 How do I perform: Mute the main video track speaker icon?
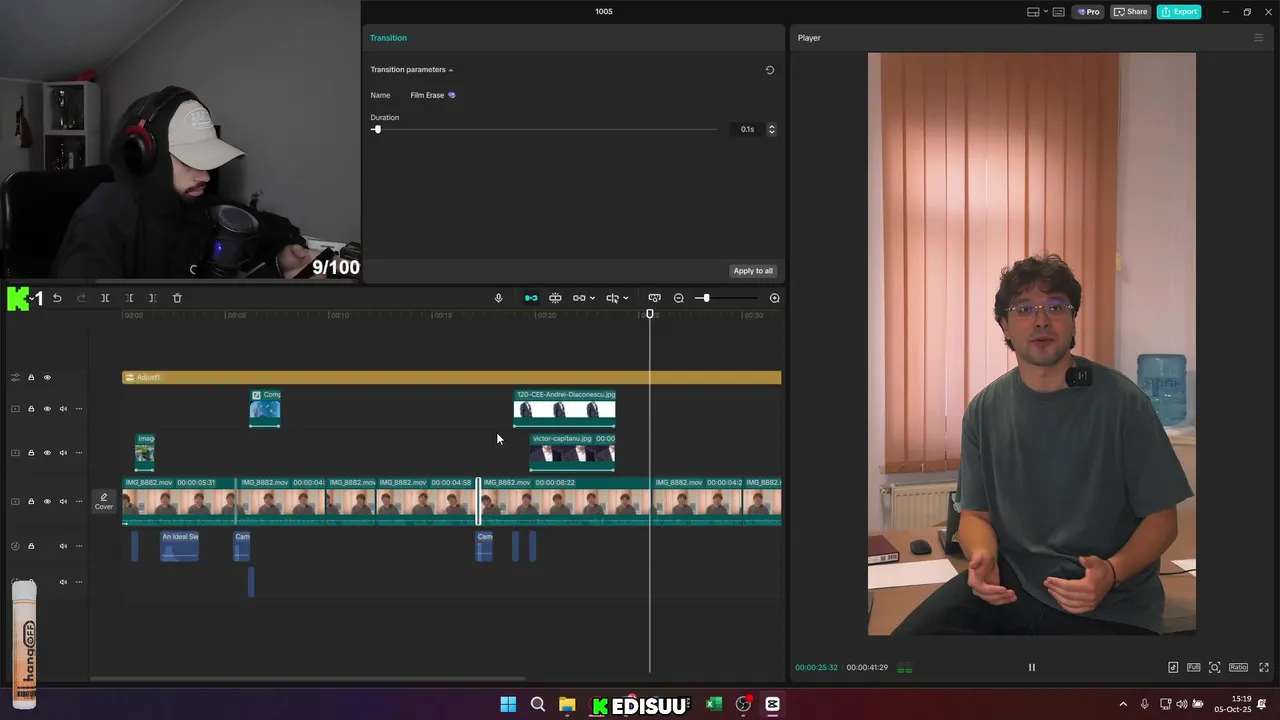63,501
